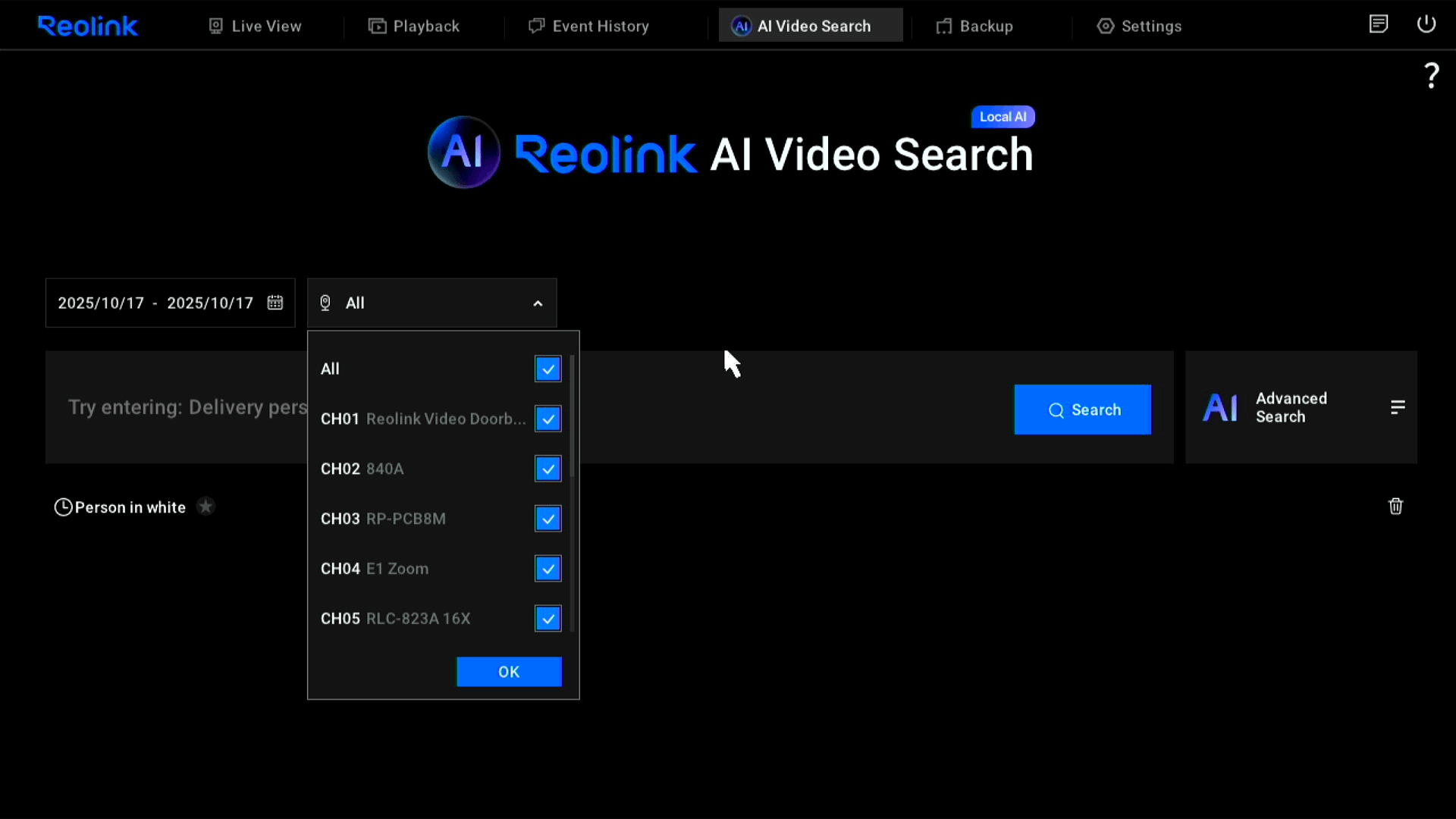This screenshot has width=1456, height=819.
Task: Favorite the 'Person in white' star
Action: click(206, 507)
